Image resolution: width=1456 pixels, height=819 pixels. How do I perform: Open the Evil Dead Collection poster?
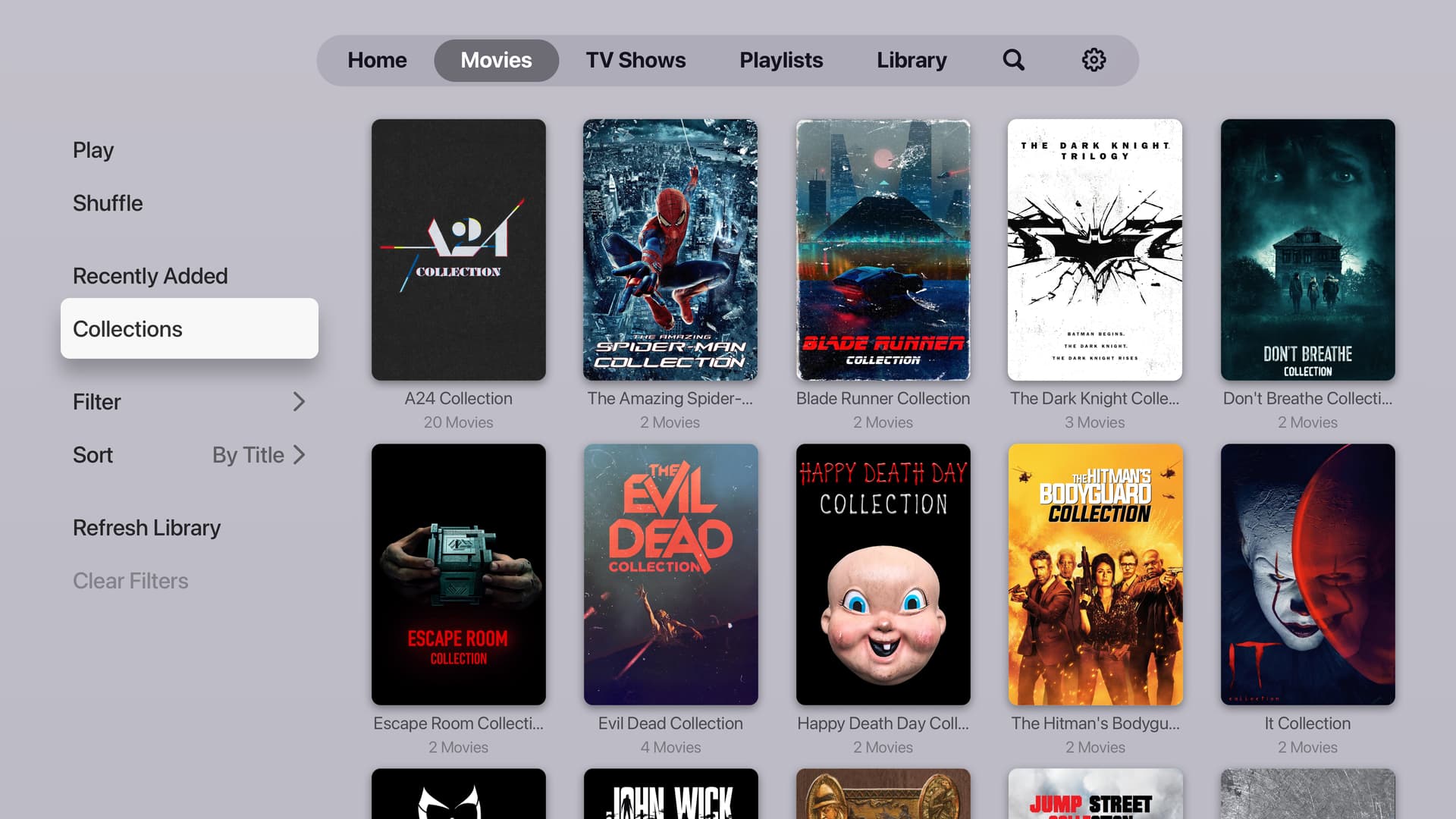[670, 574]
